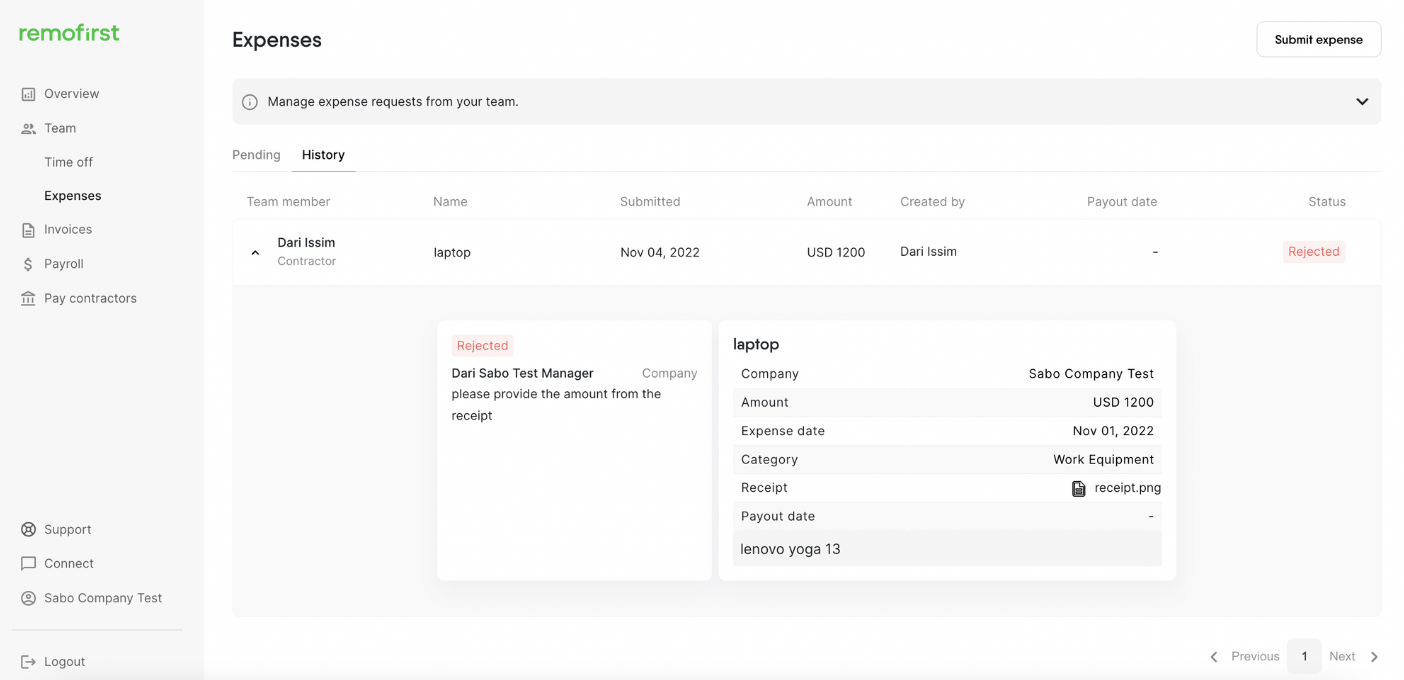Click the Support lifebuoy icon
Viewport: 1404px width, 680px height.
coord(28,530)
